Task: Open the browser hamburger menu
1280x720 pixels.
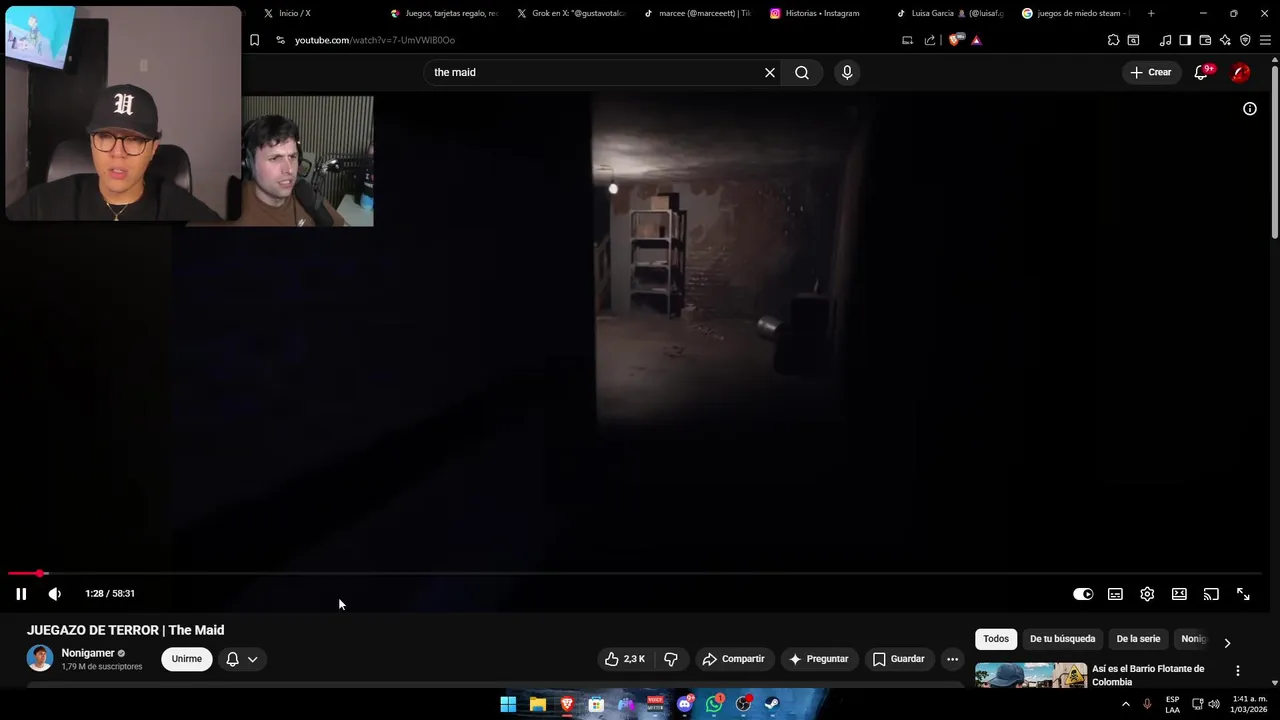Action: pos(1265,40)
